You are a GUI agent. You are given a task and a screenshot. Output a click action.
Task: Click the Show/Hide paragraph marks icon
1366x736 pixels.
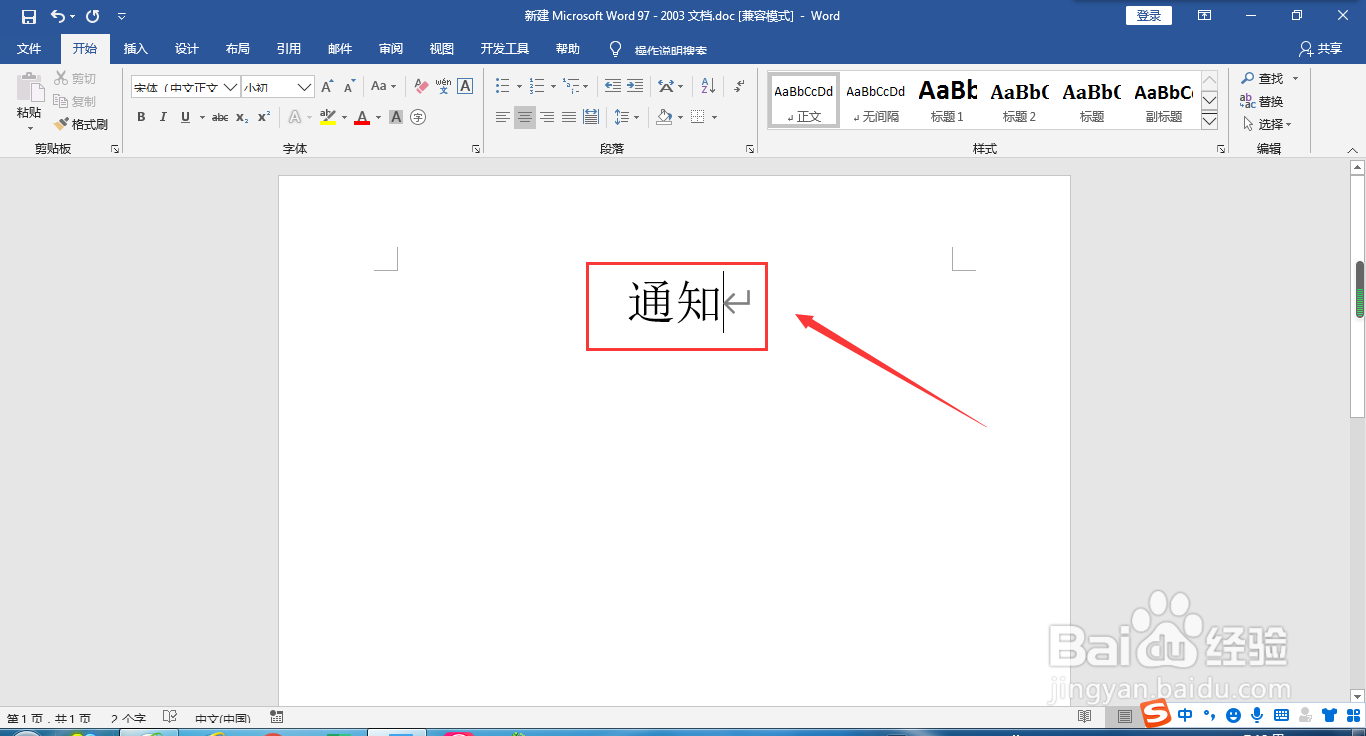click(737, 86)
